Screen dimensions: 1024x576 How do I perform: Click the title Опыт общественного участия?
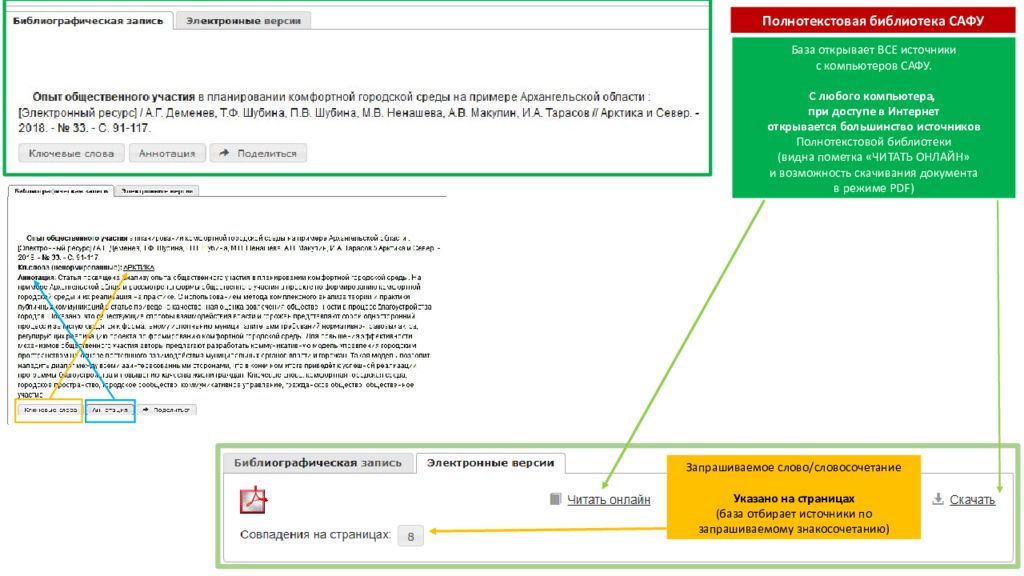click(x=114, y=97)
